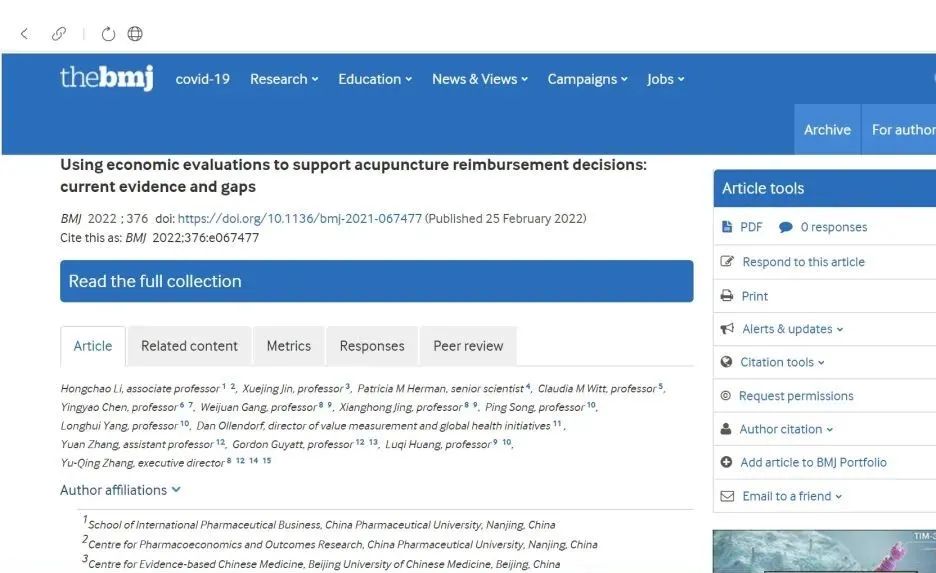This screenshot has height=573, width=936.
Task: Go to the BMJ home logo
Action: point(106,78)
